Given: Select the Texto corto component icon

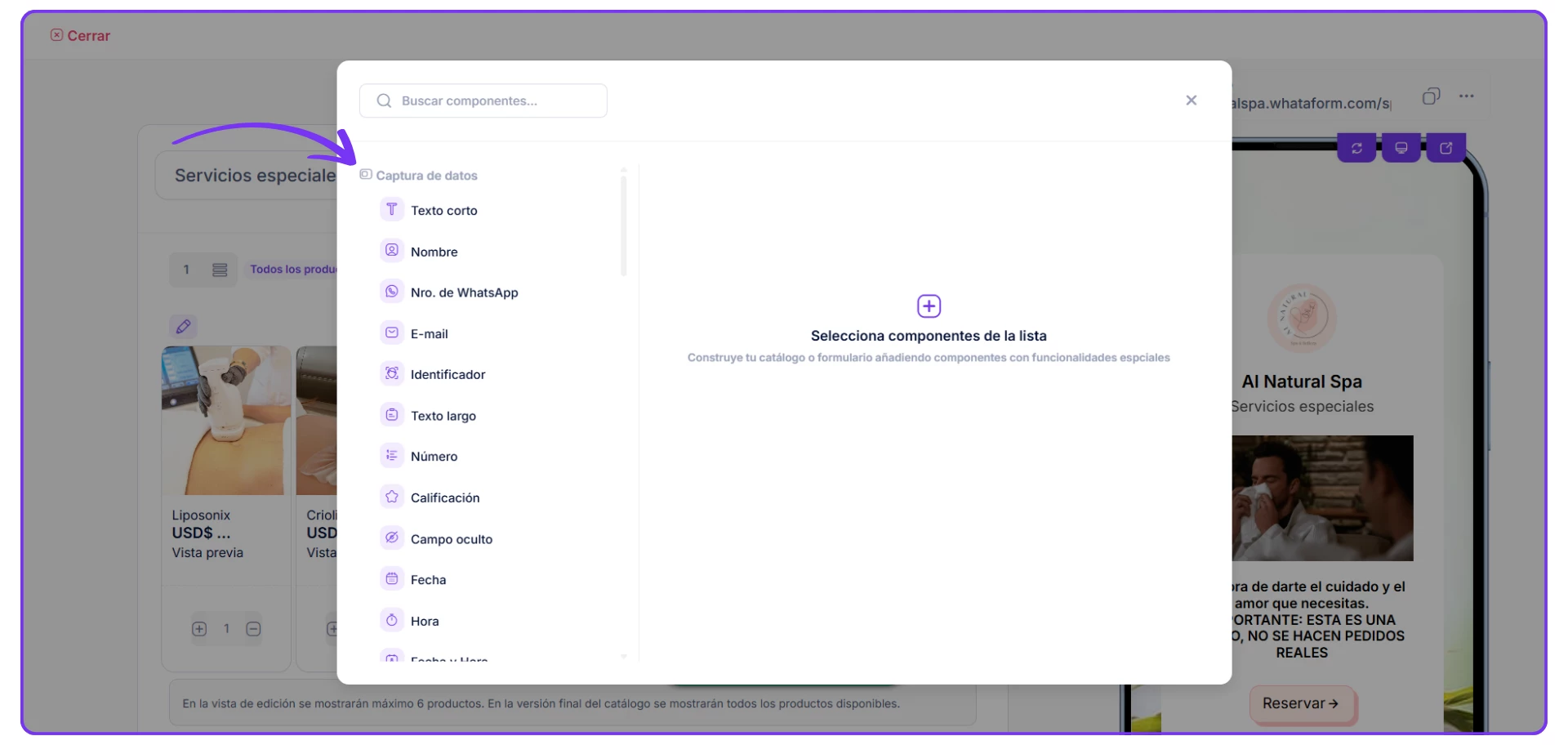Looking at the screenshot, I should coord(392,210).
